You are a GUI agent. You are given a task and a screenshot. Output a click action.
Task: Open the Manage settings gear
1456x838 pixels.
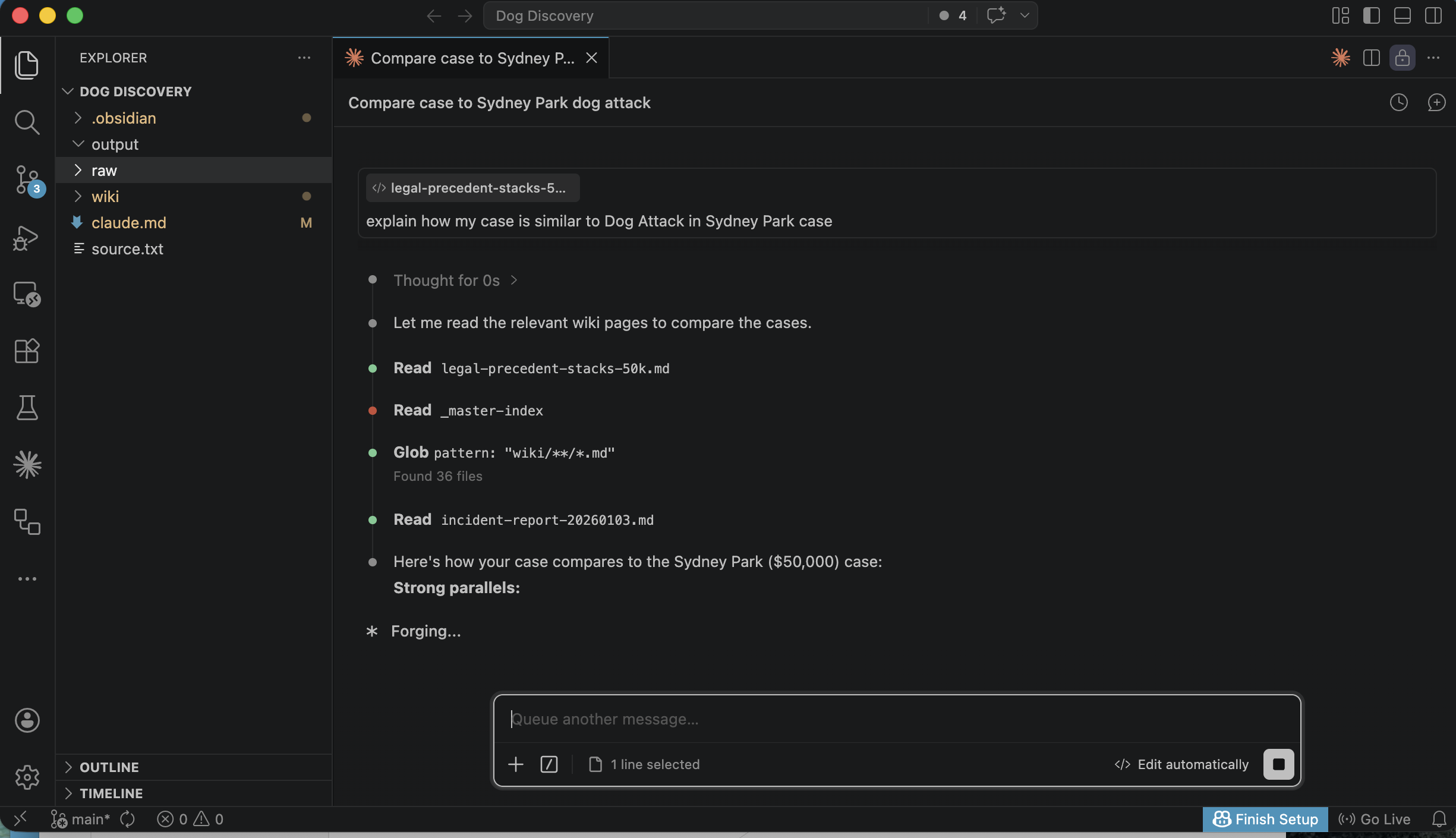click(x=27, y=777)
